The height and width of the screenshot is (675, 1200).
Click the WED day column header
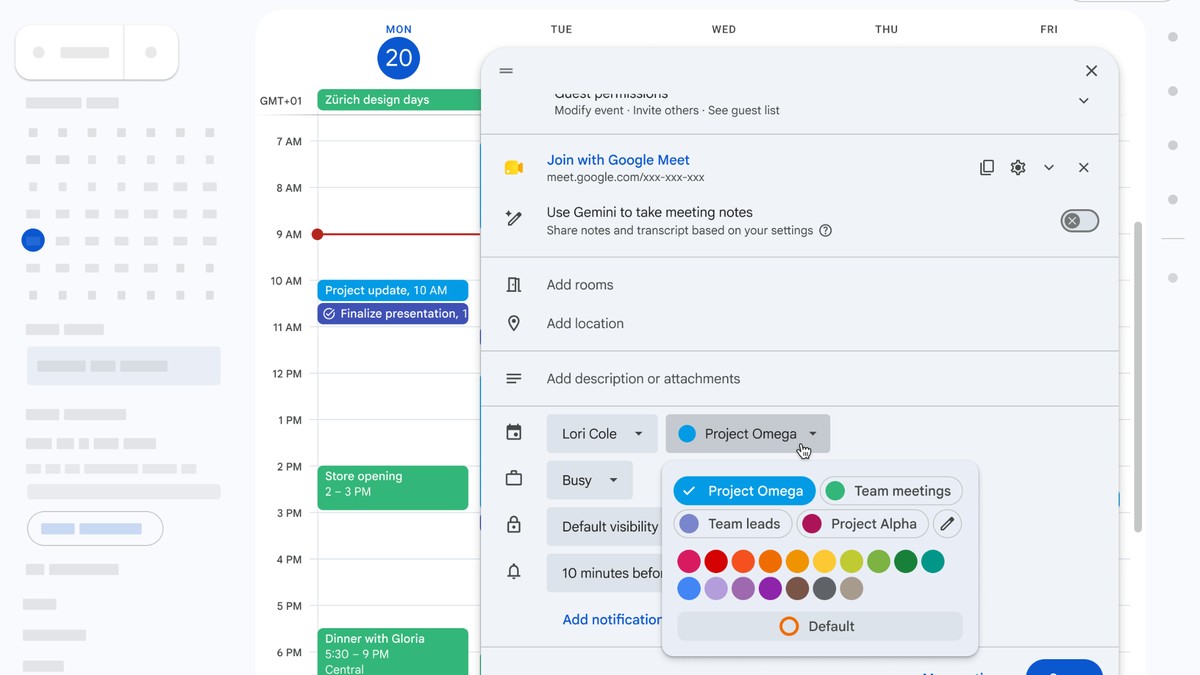coord(724,30)
